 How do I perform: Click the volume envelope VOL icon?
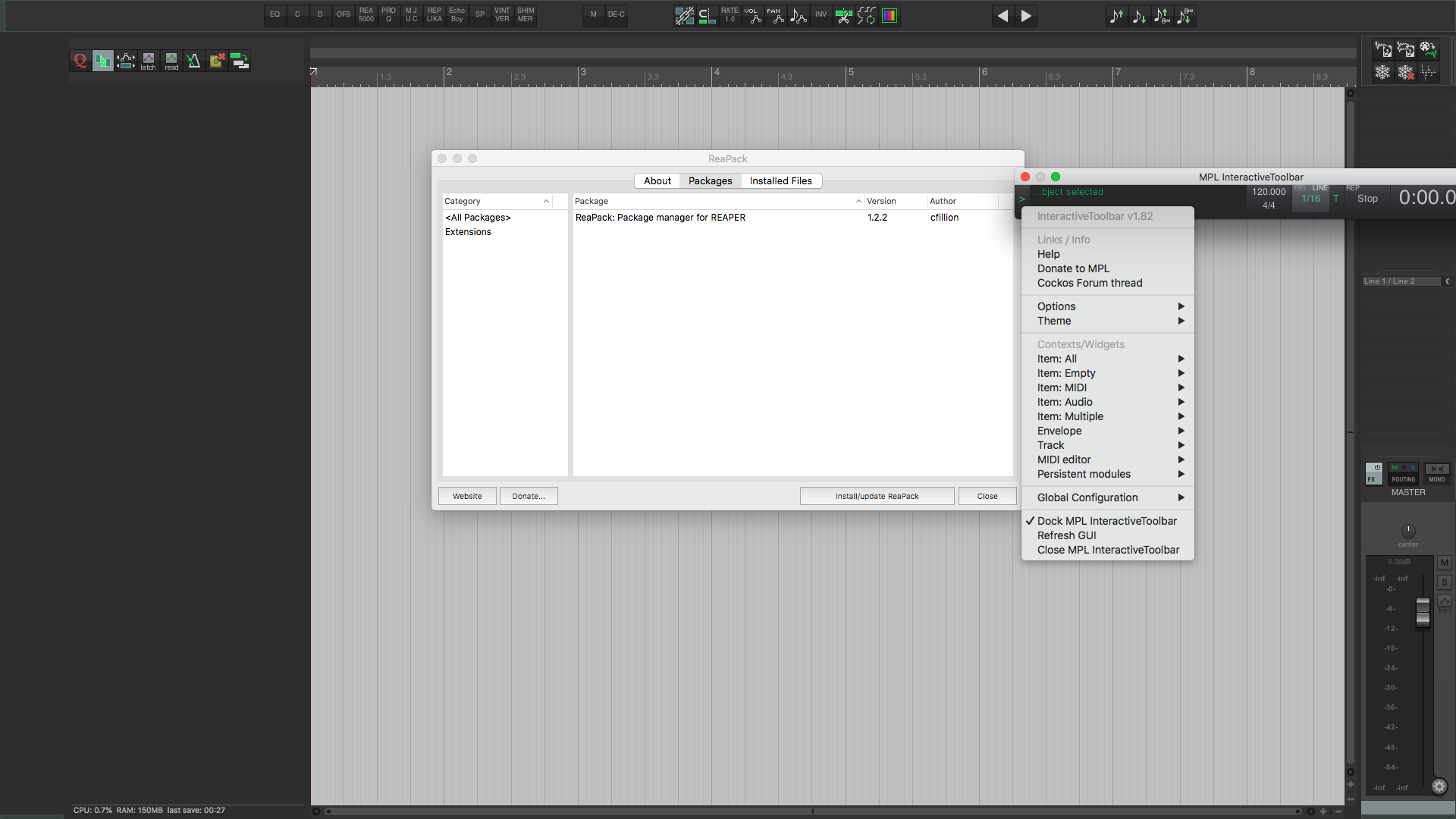pos(752,16)
